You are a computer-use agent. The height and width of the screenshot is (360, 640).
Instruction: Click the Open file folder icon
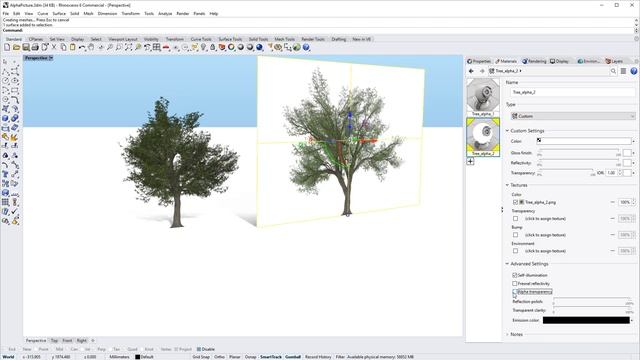coord(16,47)
